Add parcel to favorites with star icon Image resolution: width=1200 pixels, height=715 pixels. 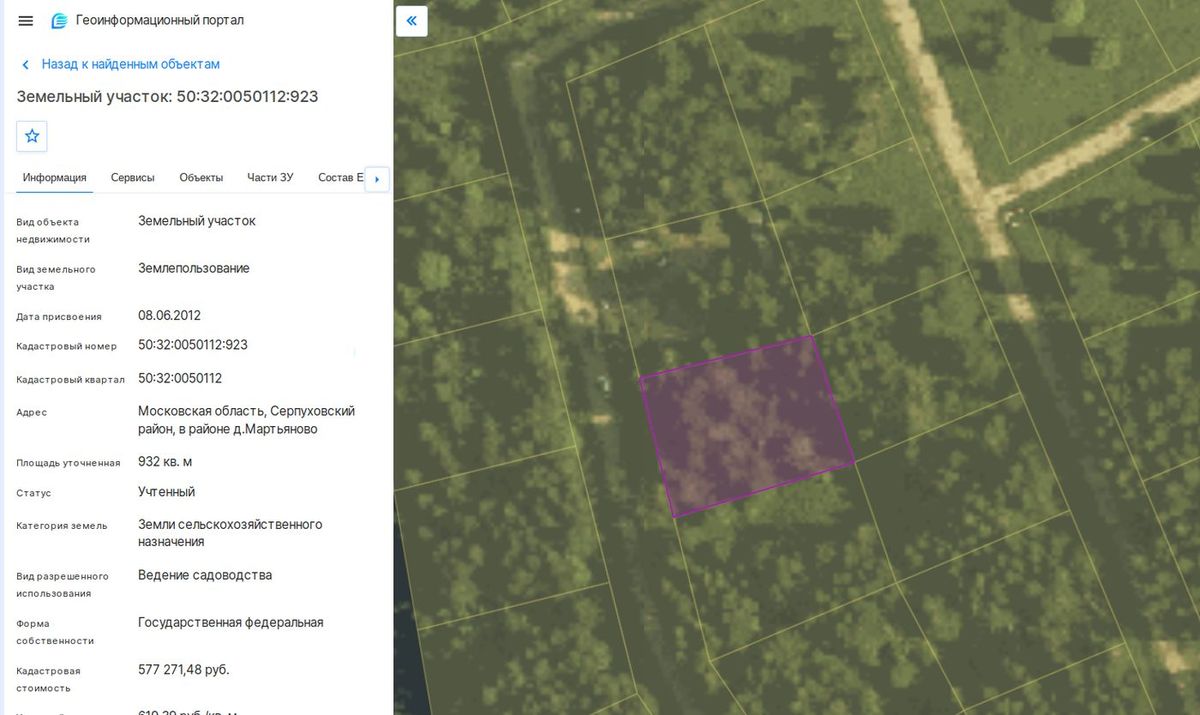pyautogui.click(x=32, y=136)
